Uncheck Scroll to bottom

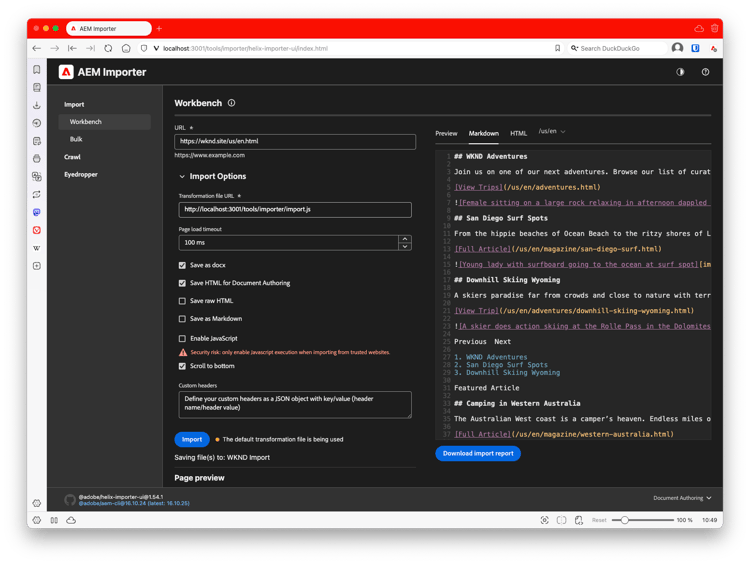(x=182, y=366)
